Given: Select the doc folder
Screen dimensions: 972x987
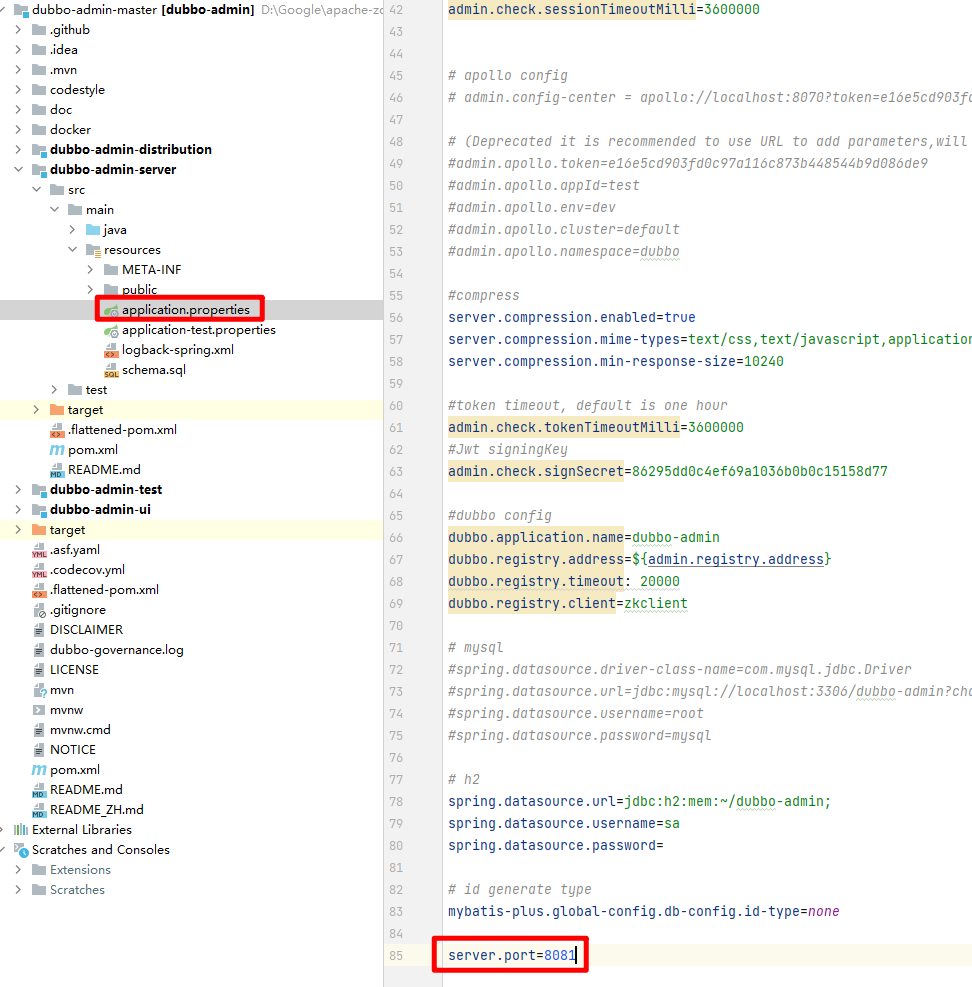Looking at the screenshot, I should click(61, 110).
